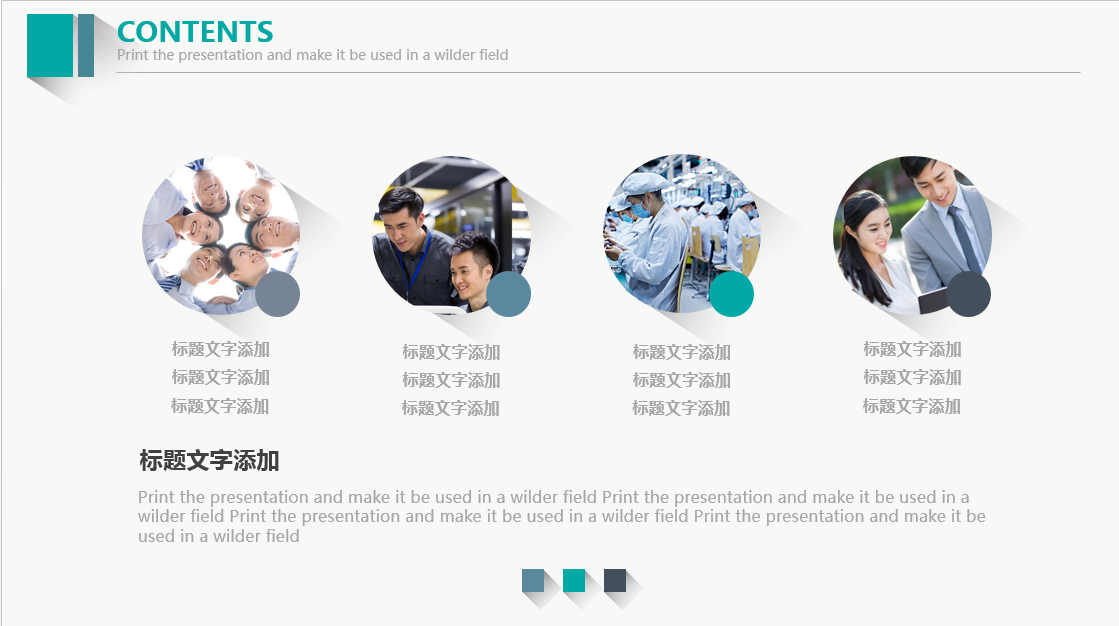Screen dimensions: 1119x626
Task: Click the CONTENTS heading text
Action: tap(195, 31)
